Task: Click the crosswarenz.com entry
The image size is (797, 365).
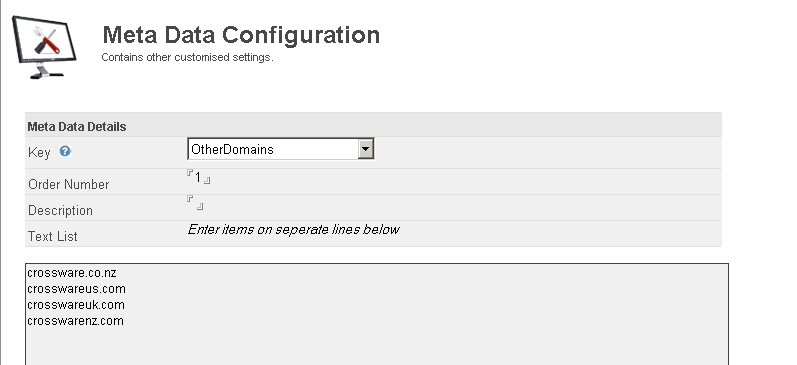Action: click(75, 321)
